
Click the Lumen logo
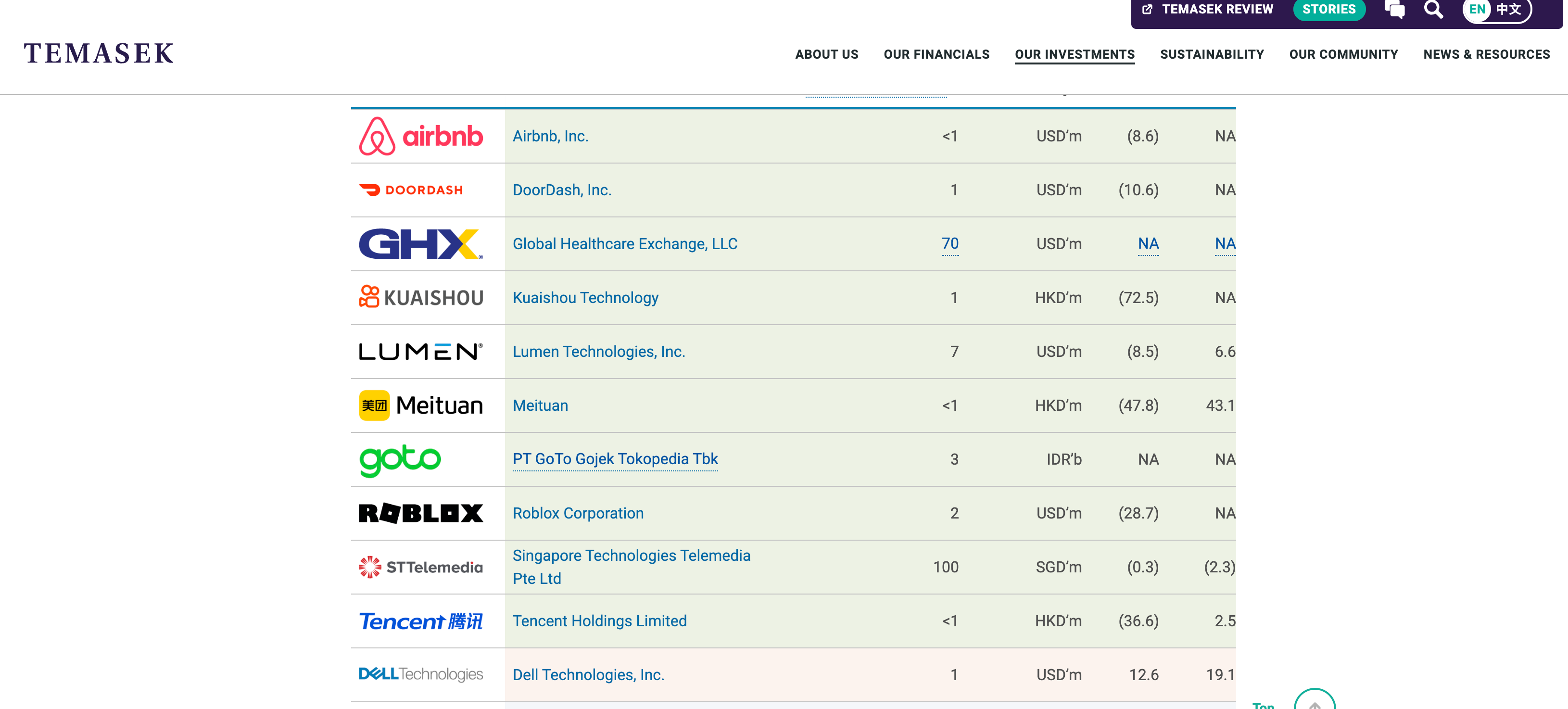tap(420, 352)
